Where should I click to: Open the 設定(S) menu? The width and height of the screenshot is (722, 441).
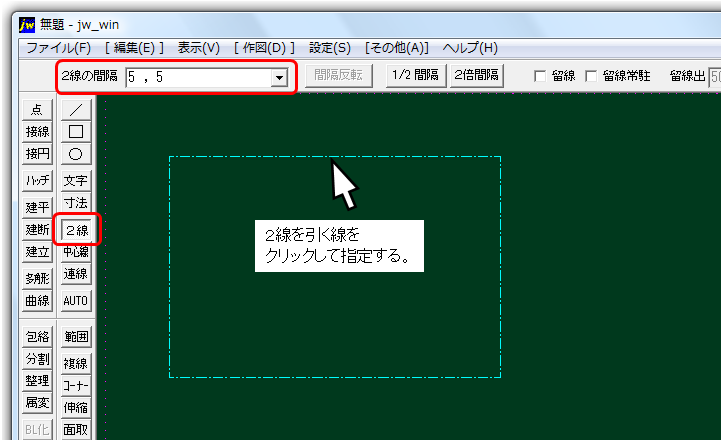330,47
